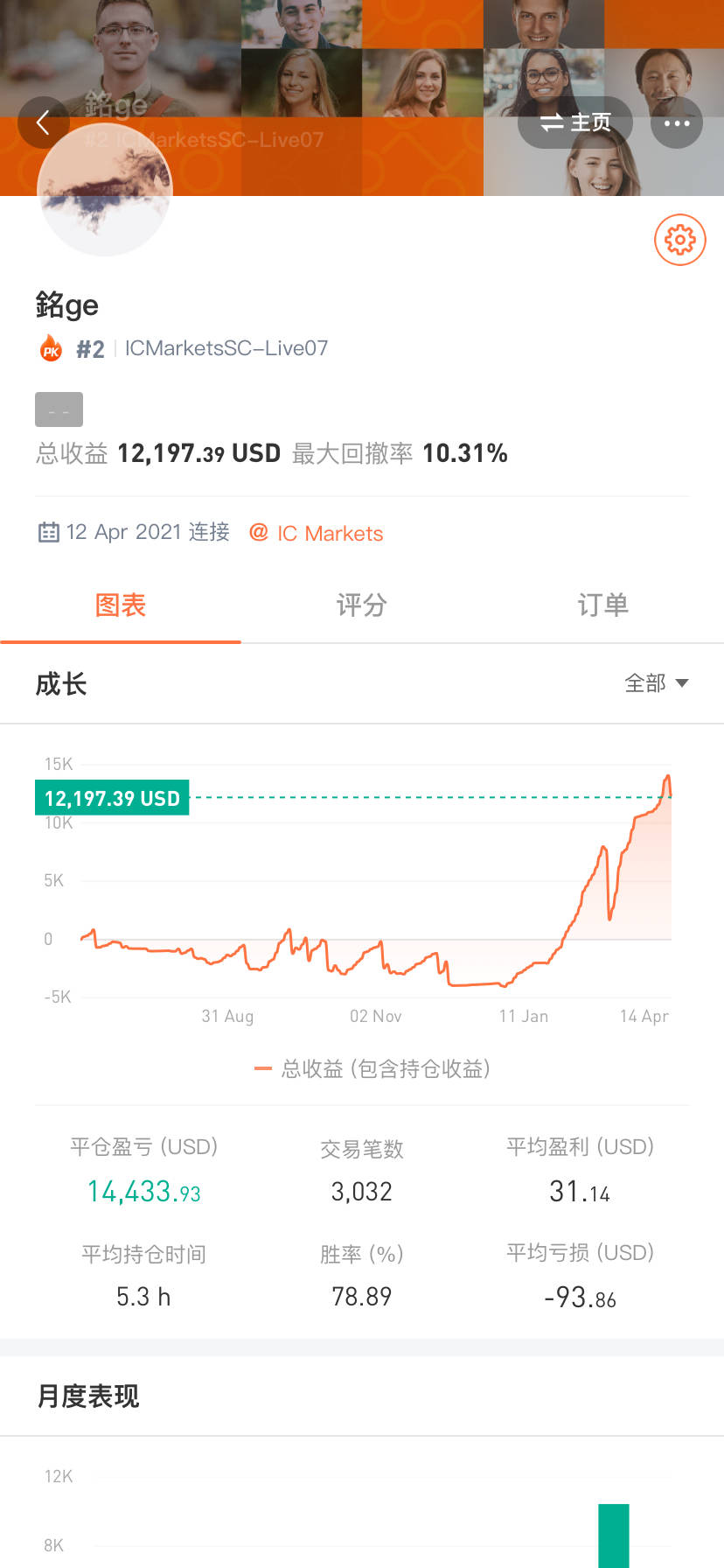Tap the swap arrows icon beside 主页
Screen dimensions: 724x1568
(551, 122)
